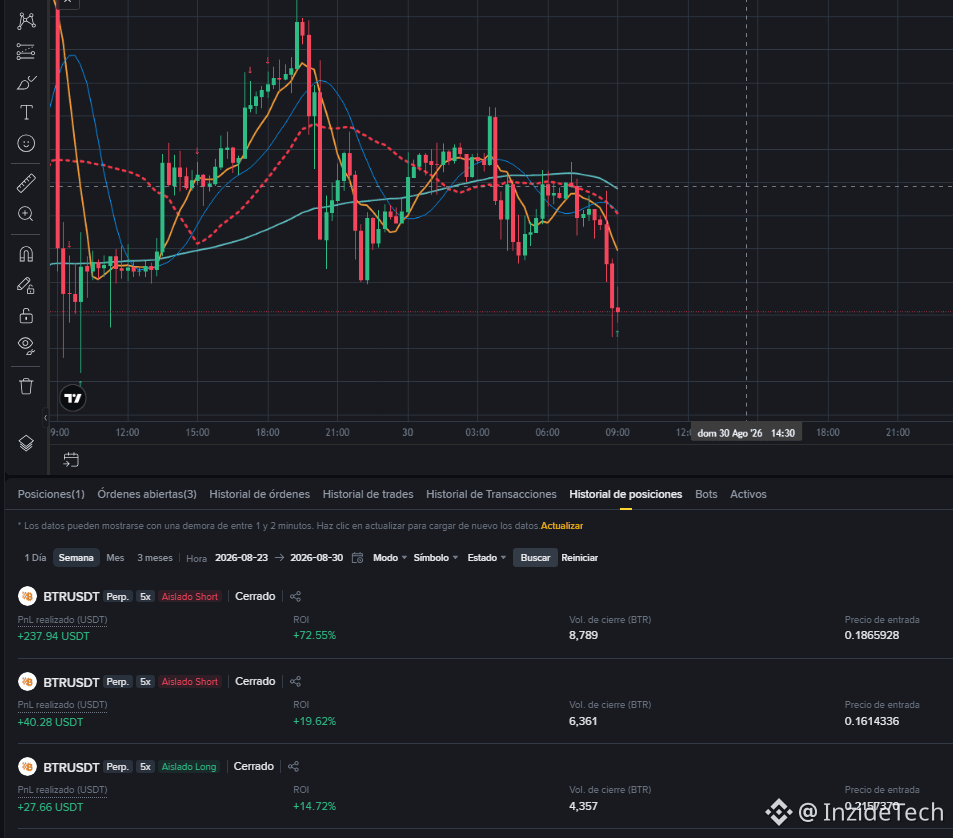Open BTRUSDT symbol of the +14.72% position
Image resolution: width=953 pixels, height=838 pixels.
[x=71, y=767]
